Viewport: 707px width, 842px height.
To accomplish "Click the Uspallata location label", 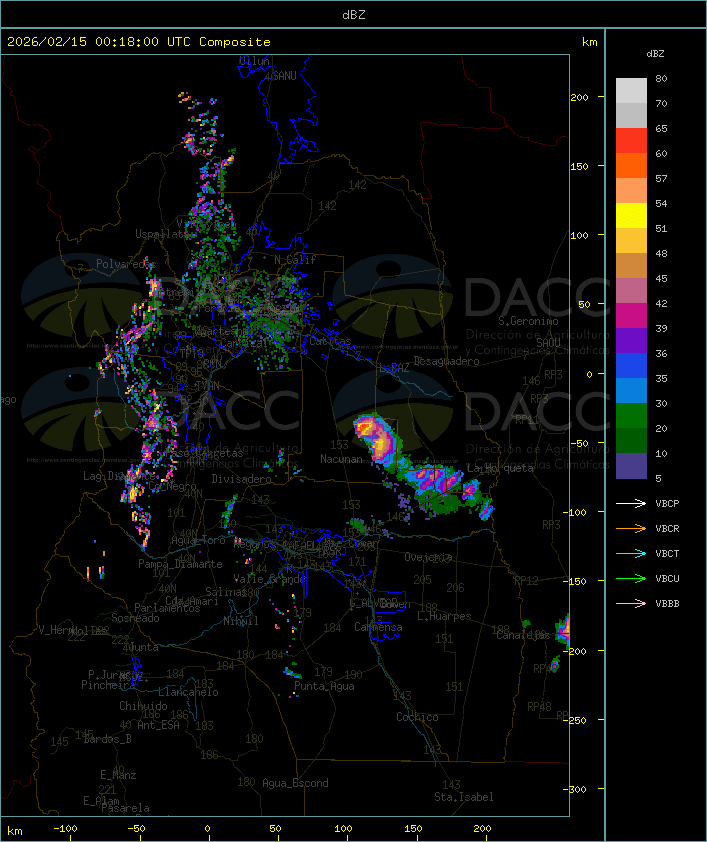I will point(162,234).
